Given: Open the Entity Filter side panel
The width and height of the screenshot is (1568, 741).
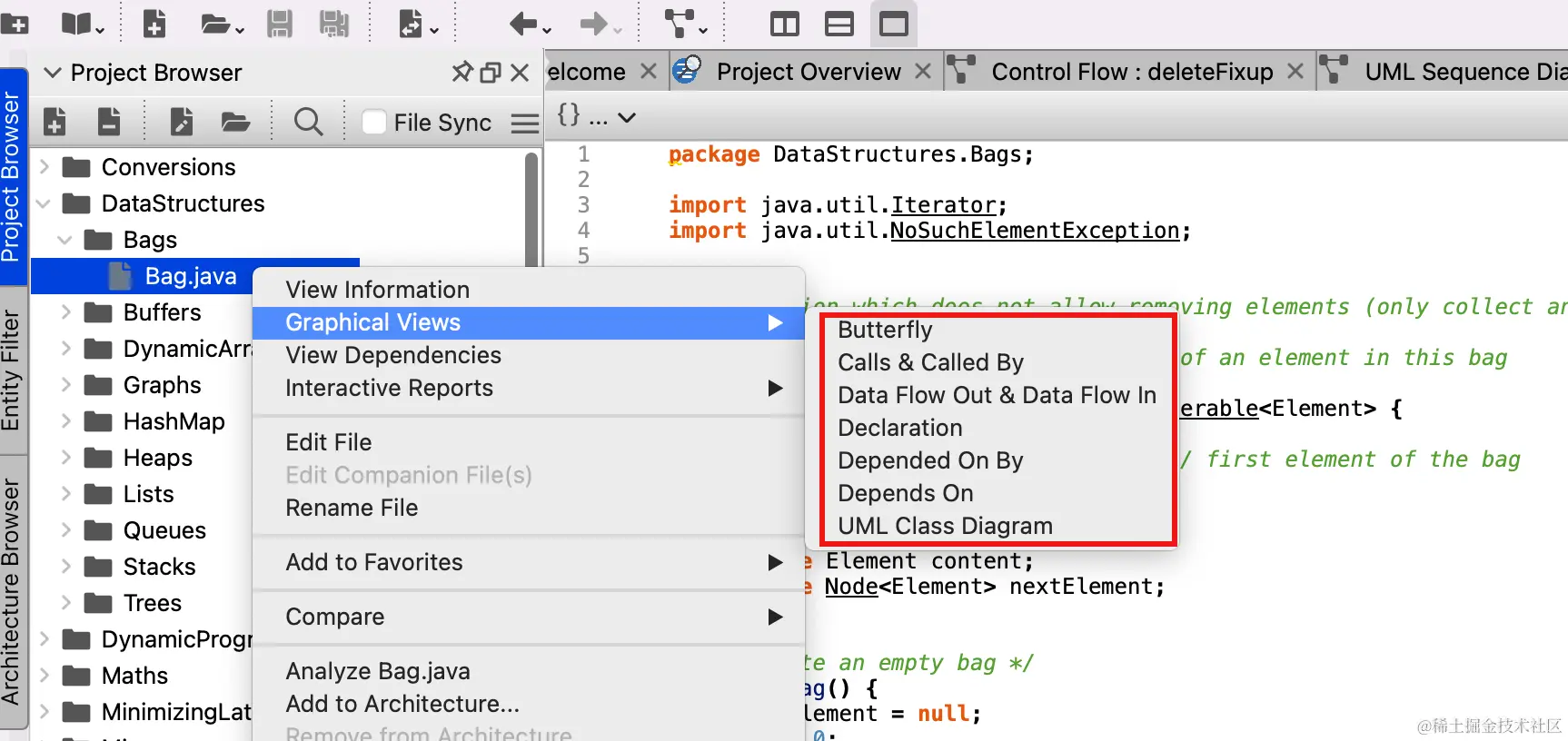Looking at the screenshot, I should [x=11, y=370].
